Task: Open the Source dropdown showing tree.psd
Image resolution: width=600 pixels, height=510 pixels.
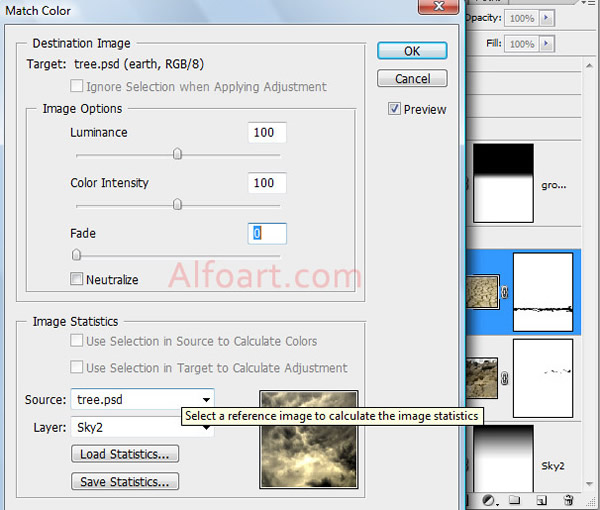Action: (x=142, y=400)
